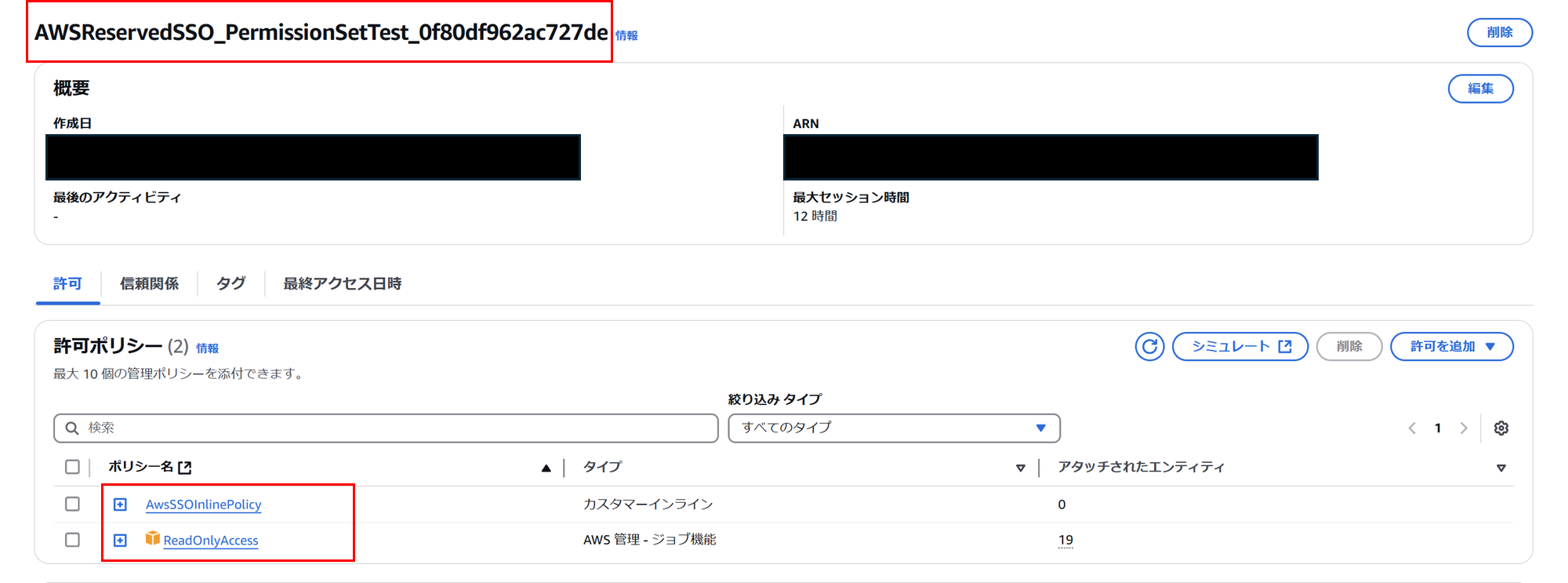Click the 12 時間 session duration value
The width and height of the screenshot is (1568, 583).
pyautogui.click(x=815, y=216)
